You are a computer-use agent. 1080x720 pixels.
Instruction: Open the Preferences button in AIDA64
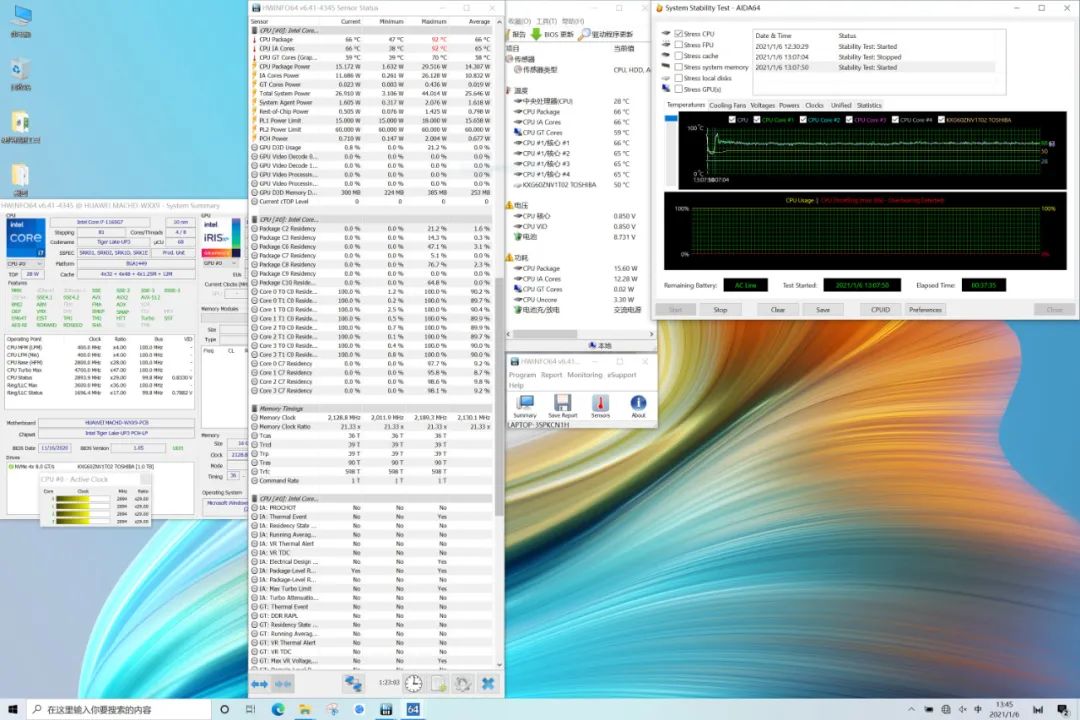[925, 310]
